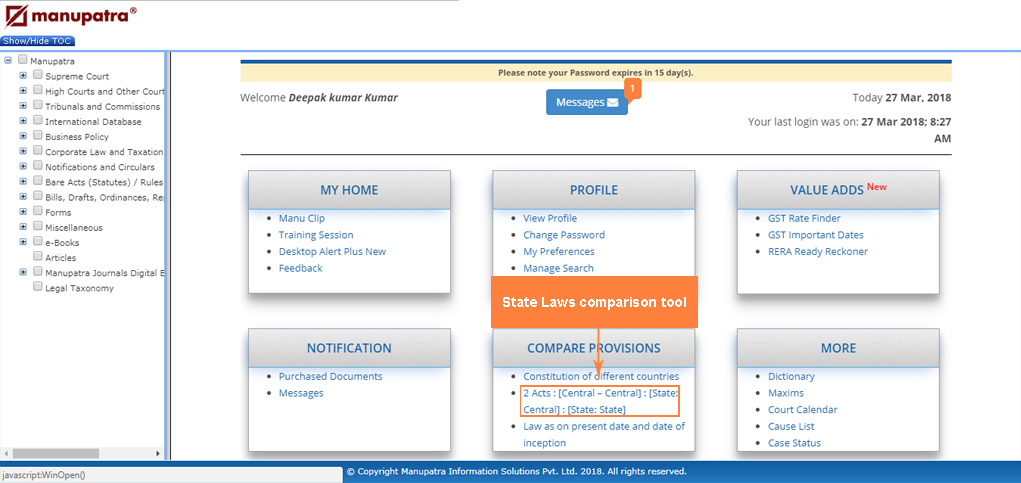Select the Articles checkbox
1021x483 pixels.
point(38,257)
